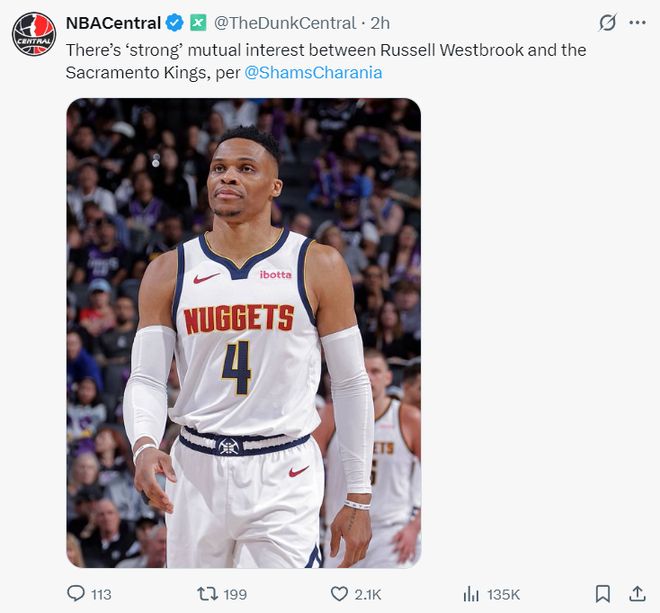This screenshot has width=660, height=613.
Task: Open the view analytics bar-chart icon
Action: (x=471, y=594)
